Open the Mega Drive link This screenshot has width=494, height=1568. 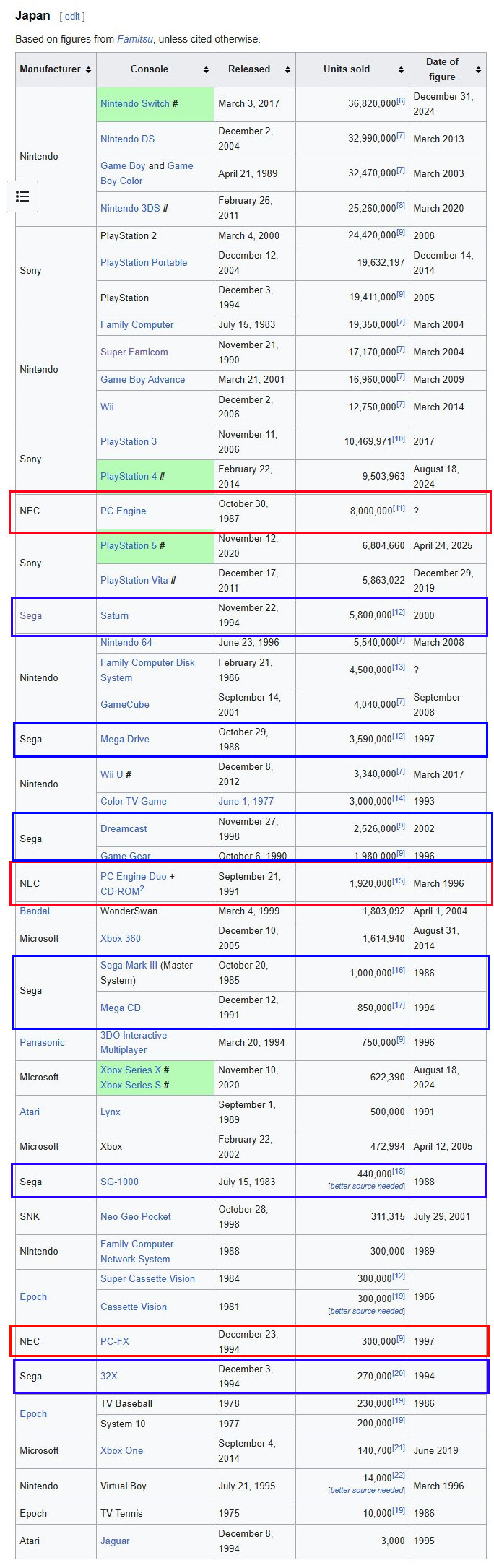[x=125, y=739]
